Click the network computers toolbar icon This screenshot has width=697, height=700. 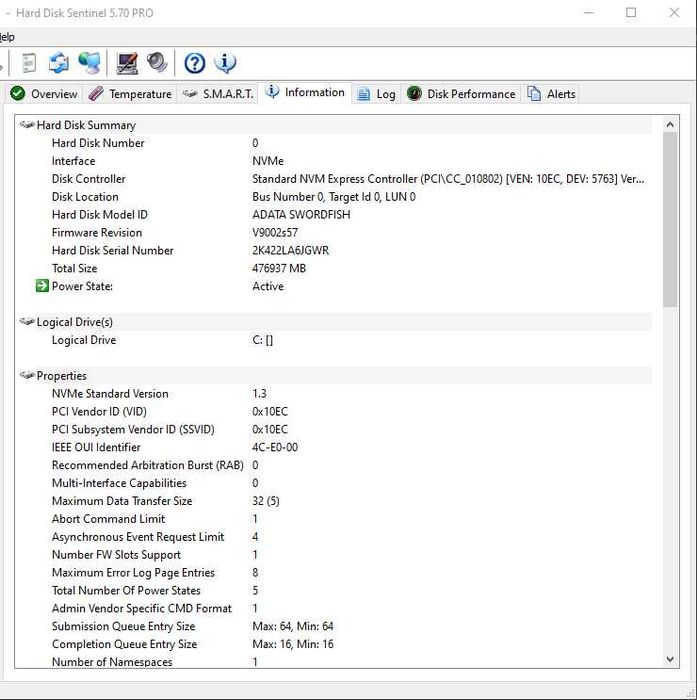tap(90, 63)
